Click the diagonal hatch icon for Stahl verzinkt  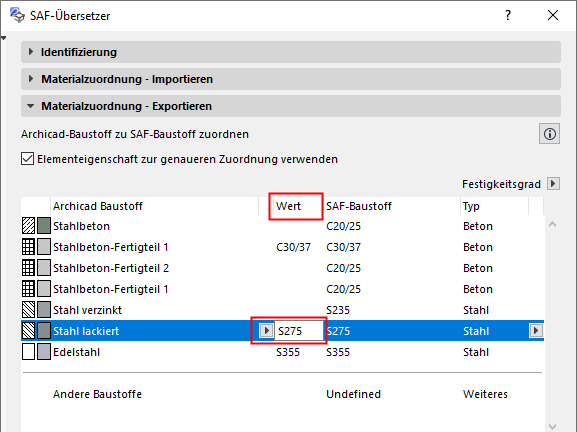click(x=28, y=310)
